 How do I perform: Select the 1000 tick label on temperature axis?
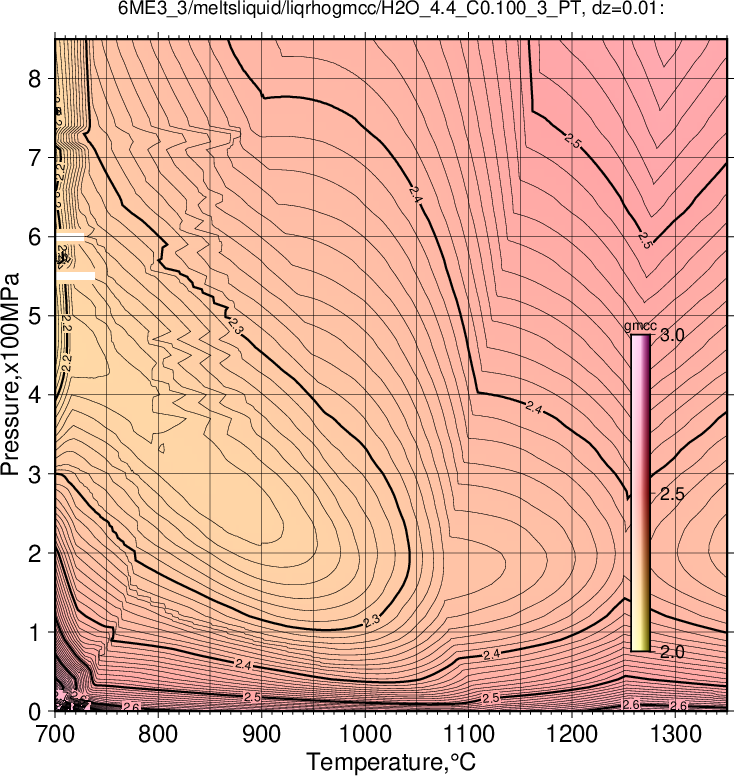[x=365, y=734]
